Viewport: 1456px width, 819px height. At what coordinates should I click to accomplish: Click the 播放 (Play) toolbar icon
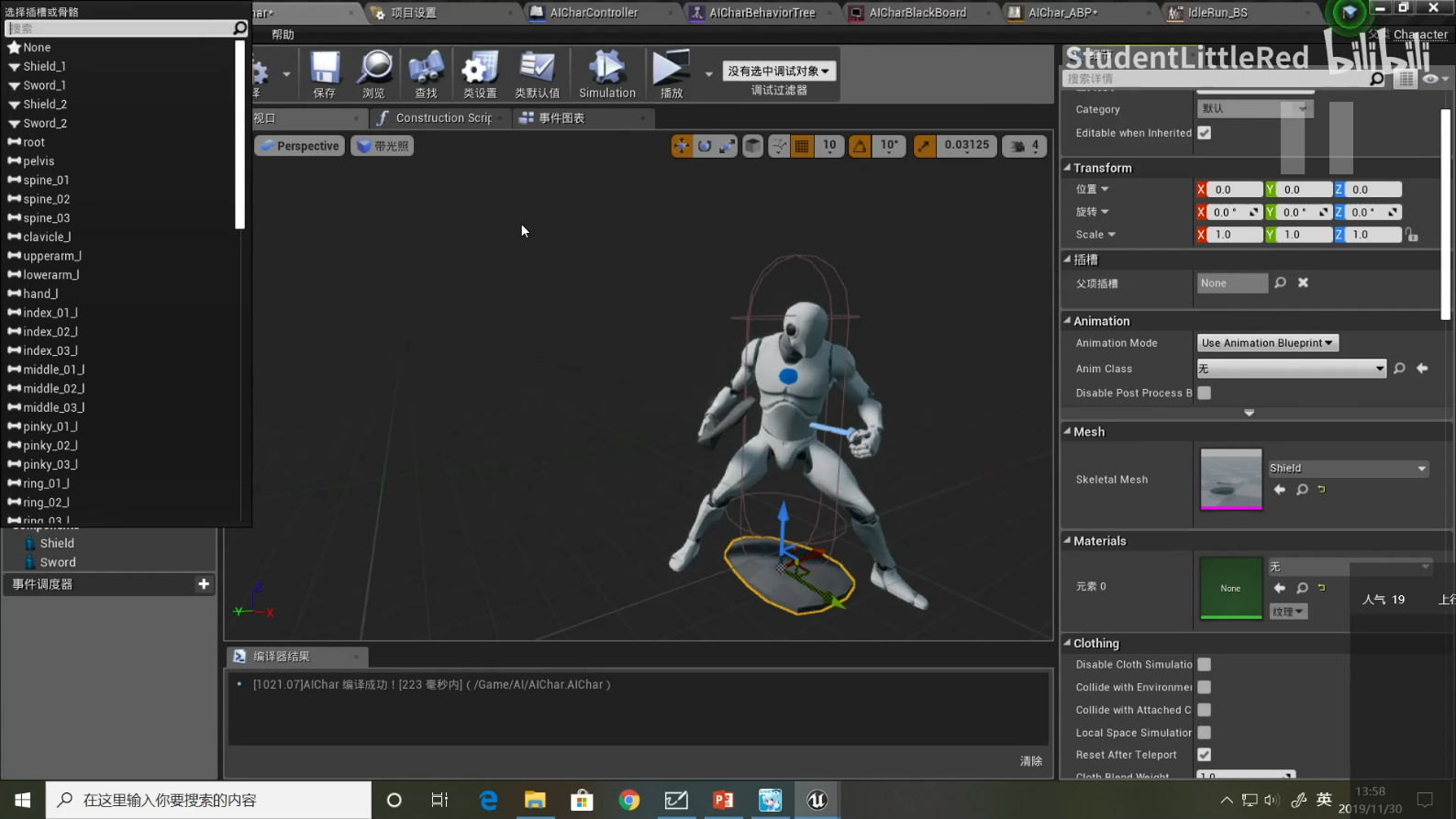coord(672,74)
